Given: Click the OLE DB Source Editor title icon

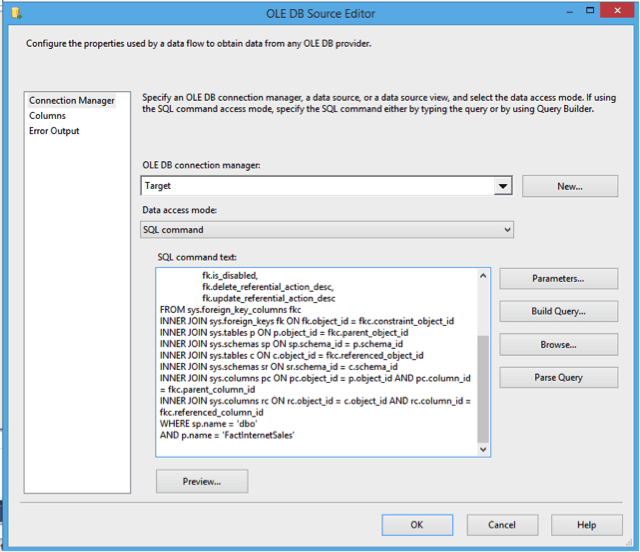Looking at the screenshot, I should coord(16,13).
